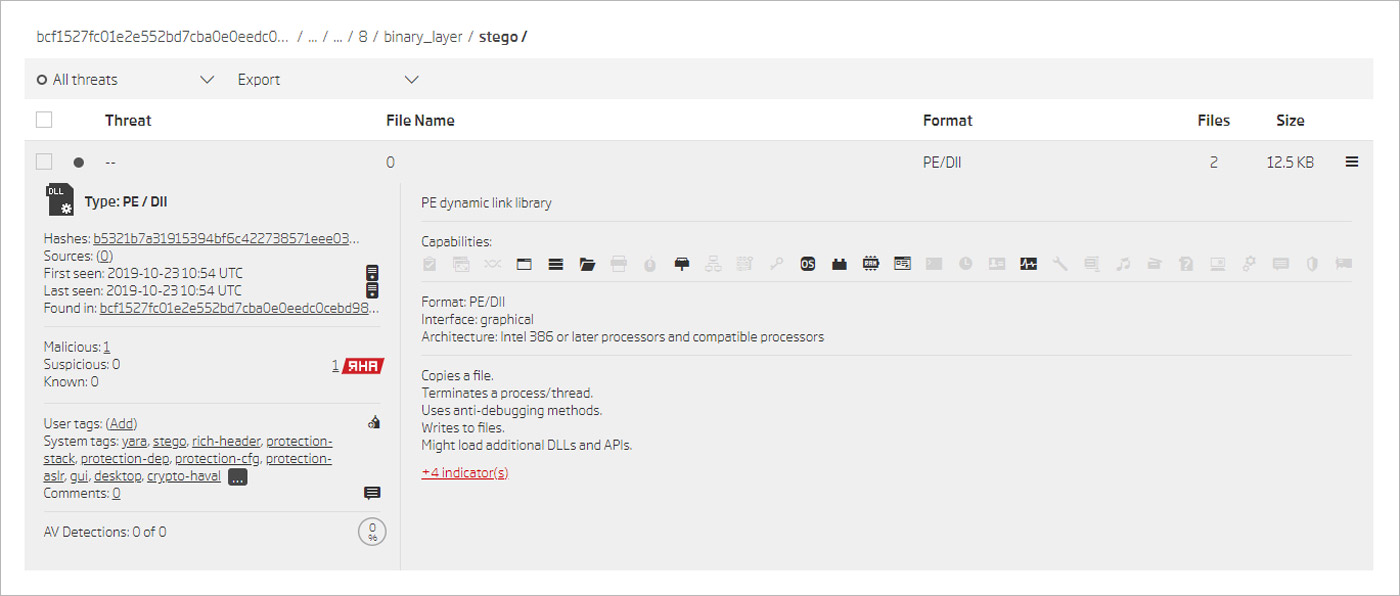This screenshot has width=1400, height=596.
Task: Click the question mark capability icon
Action: (1186, 264)
